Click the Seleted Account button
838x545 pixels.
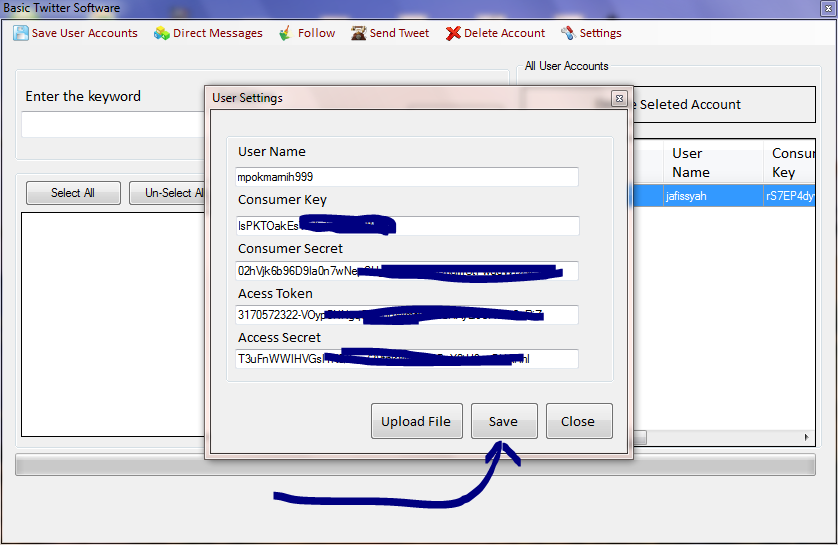tap(724, 105)
